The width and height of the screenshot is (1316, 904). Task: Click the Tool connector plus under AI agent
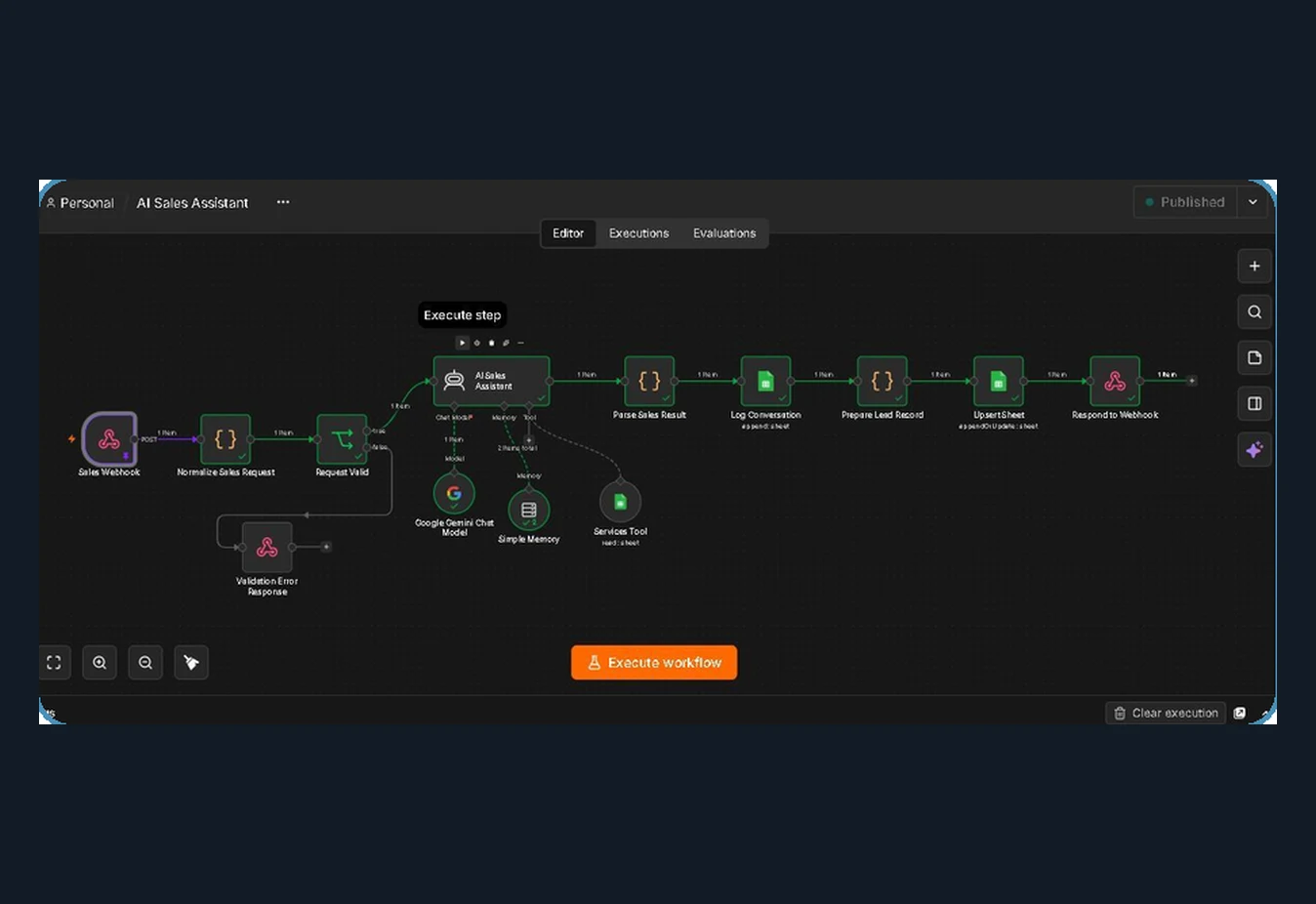529,440
